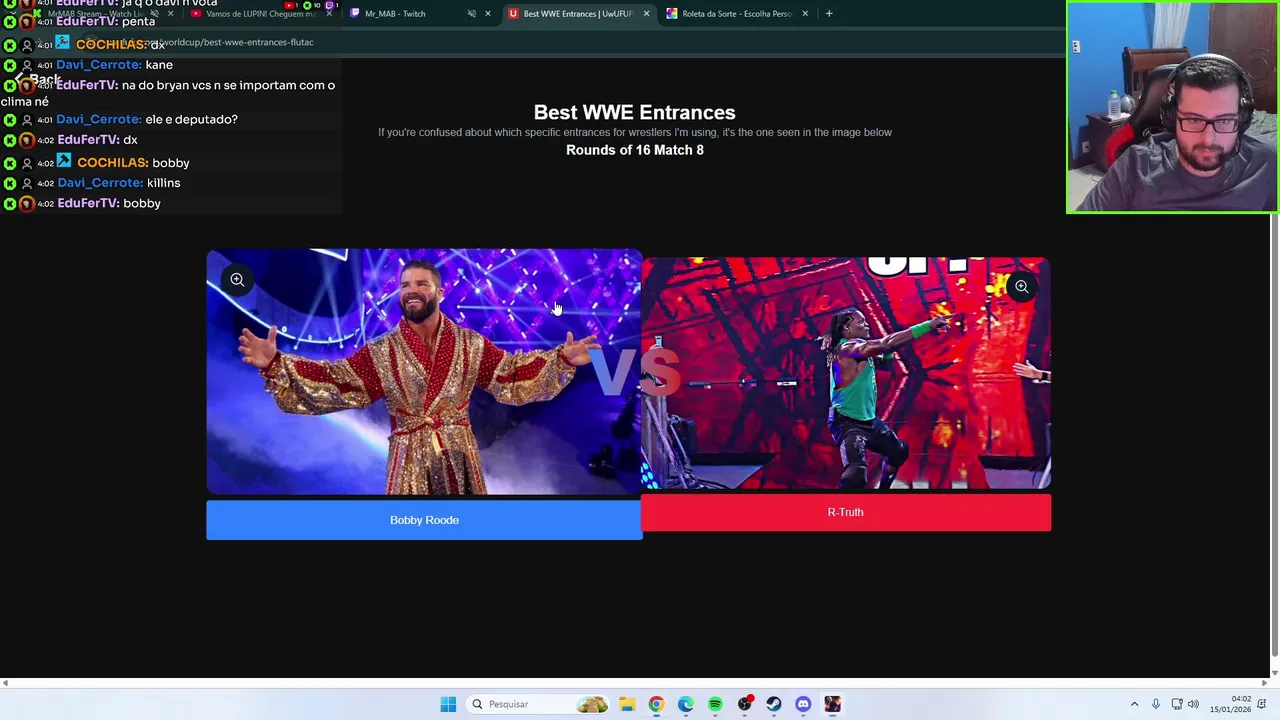Open the game app icon after Discord
This screenshot has height=720, width=1280.
[x=832, y=704]
